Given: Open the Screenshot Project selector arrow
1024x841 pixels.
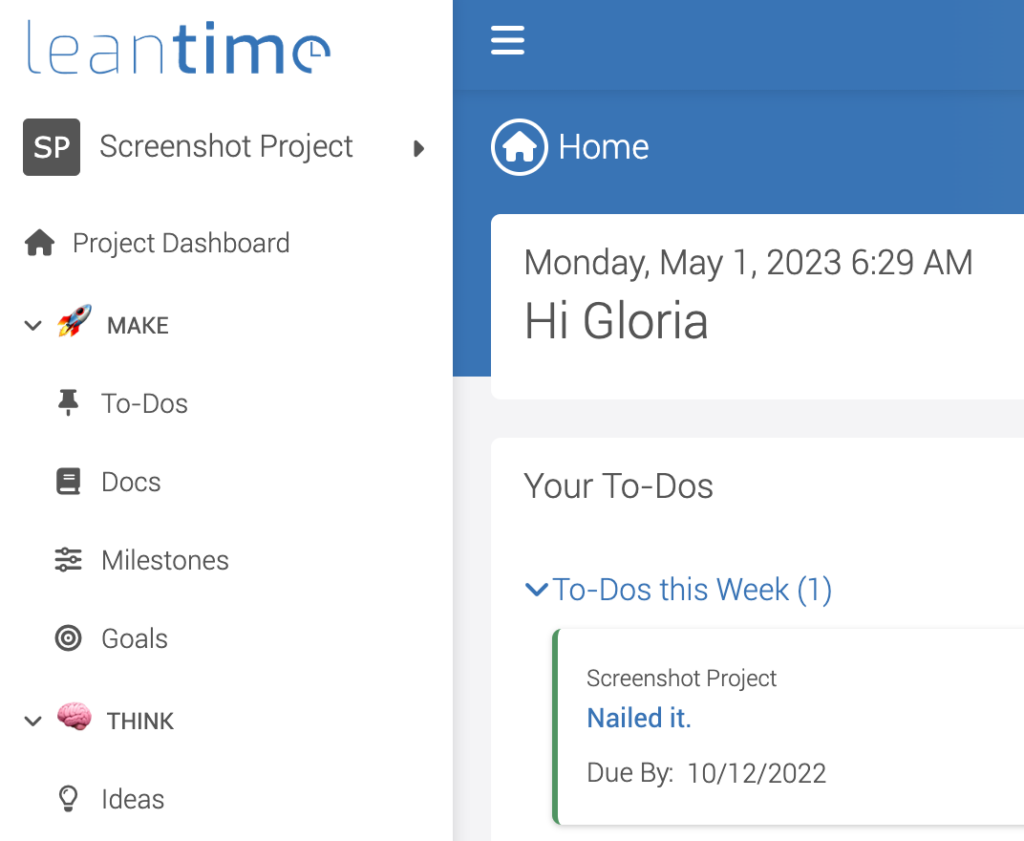Looking at the screenshot, I should click(419, 148).
